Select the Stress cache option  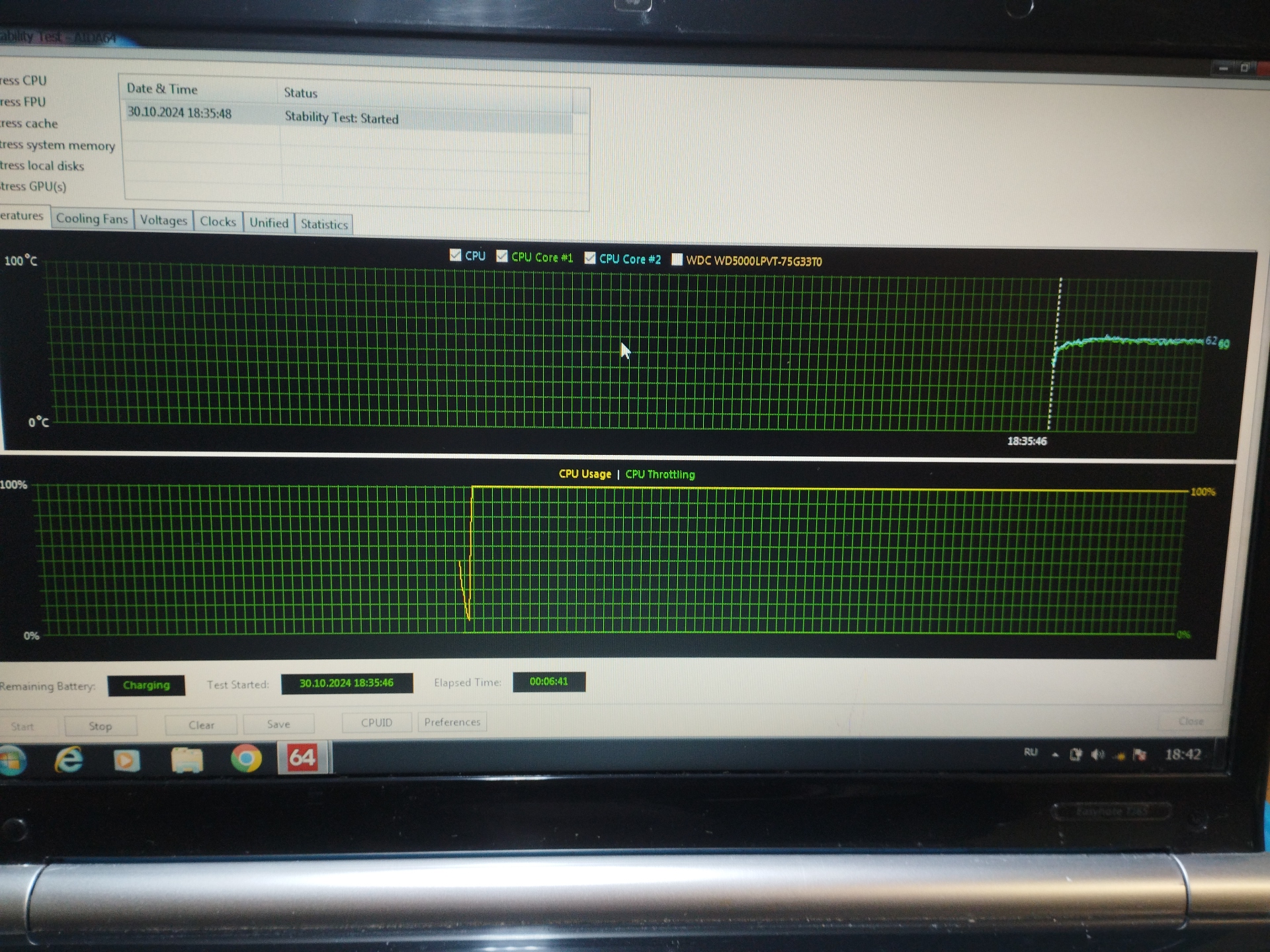click(x=28, y=124)
